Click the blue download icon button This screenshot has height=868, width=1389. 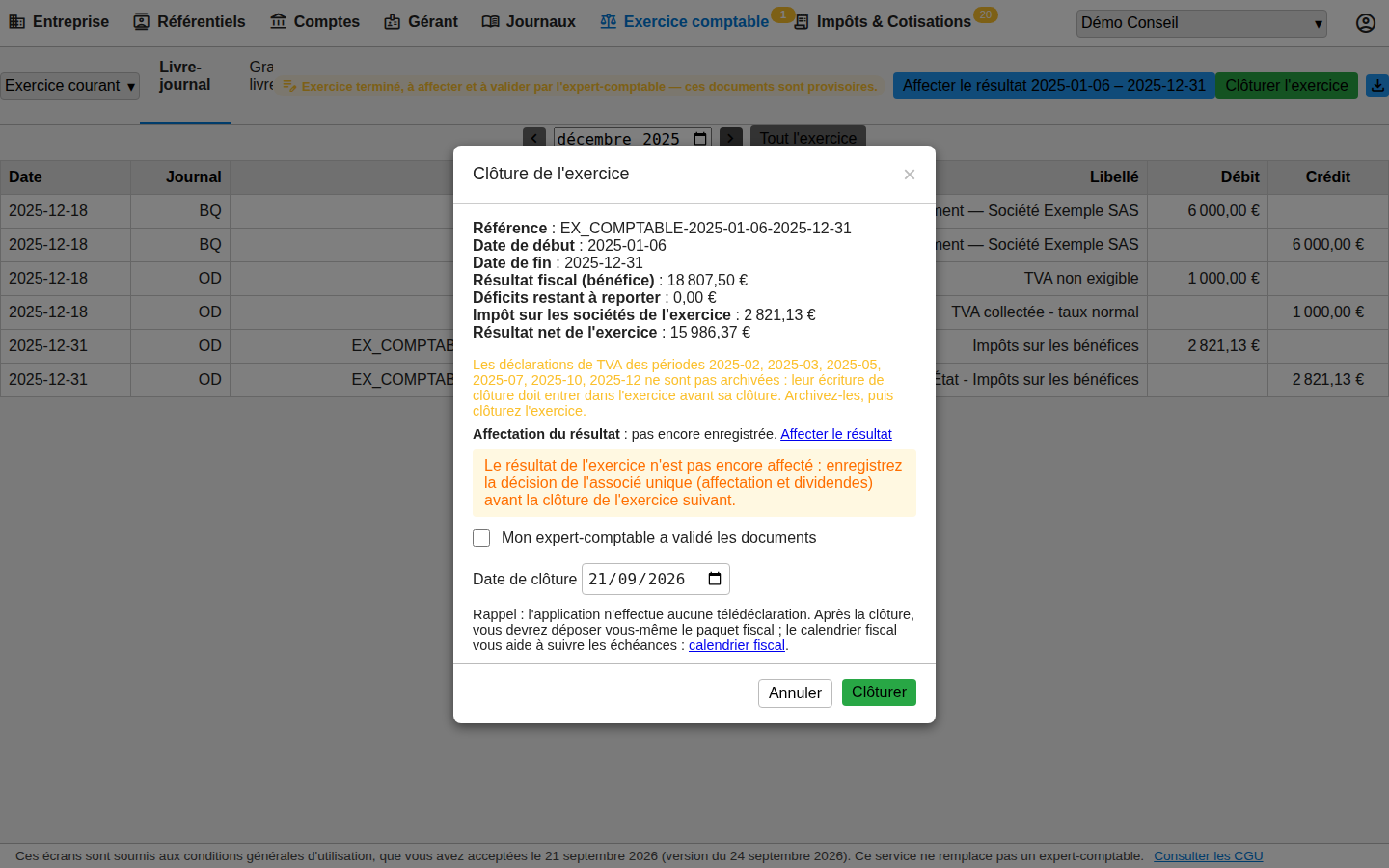[x=1377, y=86]
